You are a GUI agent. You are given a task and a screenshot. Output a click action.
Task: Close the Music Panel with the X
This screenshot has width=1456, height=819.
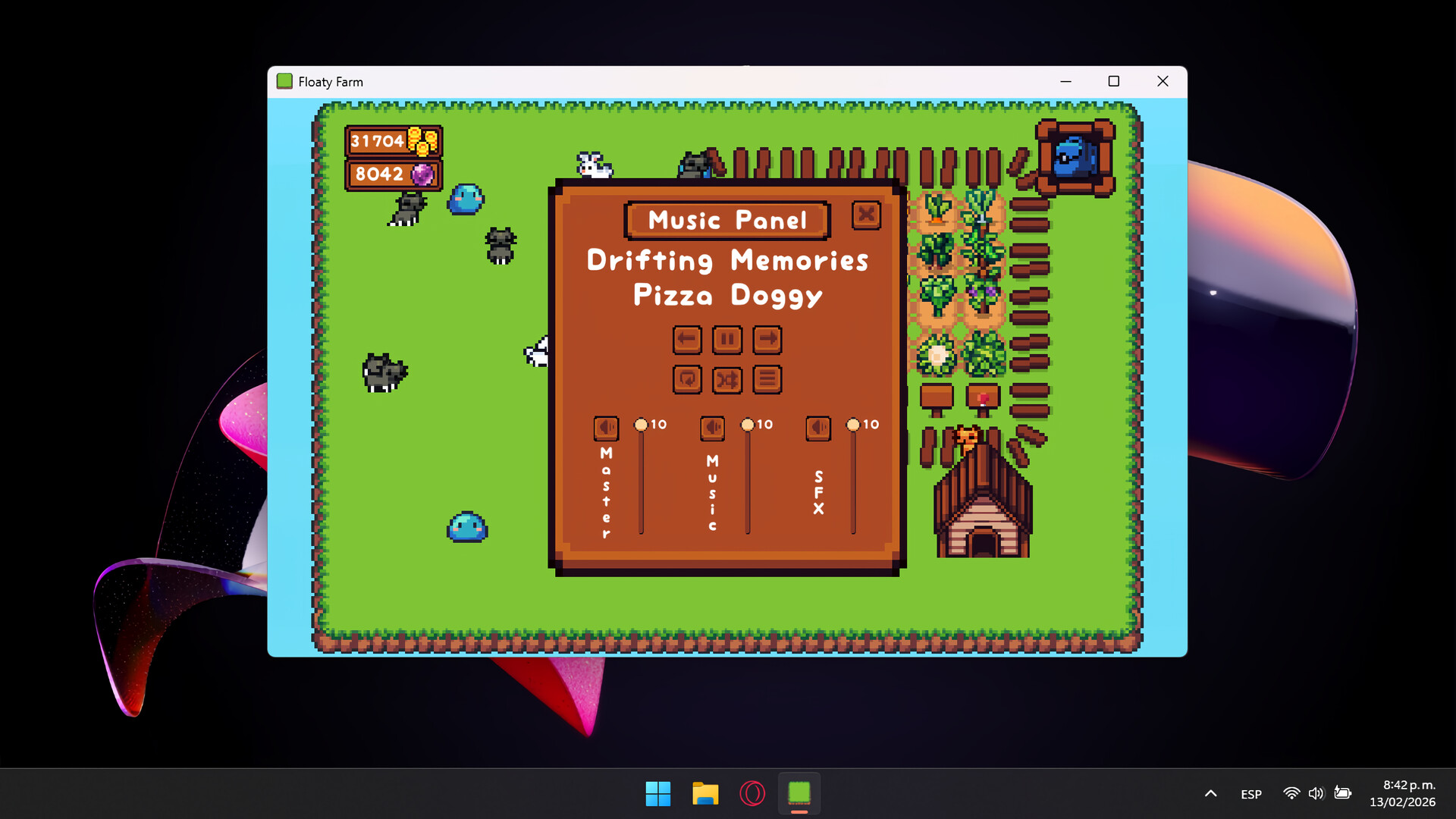click(x=866, y=215)
